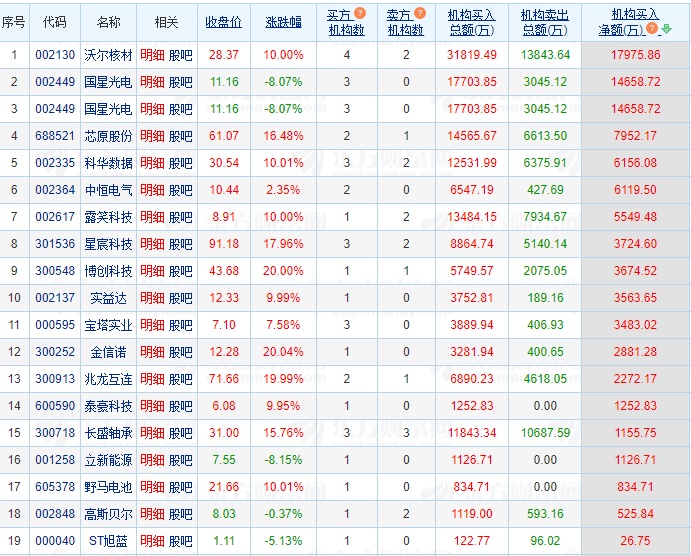Select 机构买入总额 value 31819.49

[x=472, y=55]
